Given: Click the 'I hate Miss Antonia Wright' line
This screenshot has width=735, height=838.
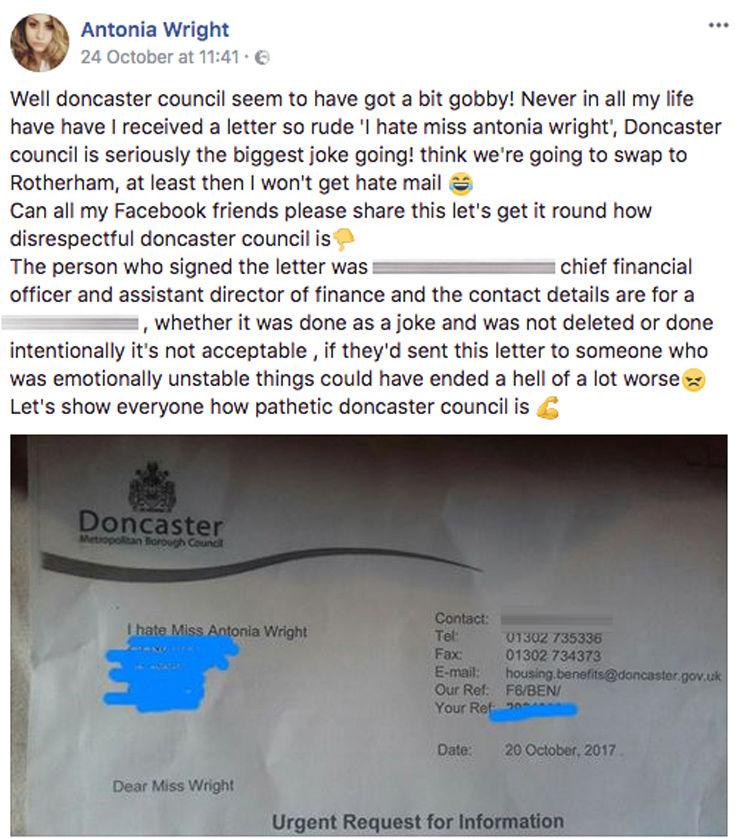Looking at the screenshot, I should pos(218,631).
